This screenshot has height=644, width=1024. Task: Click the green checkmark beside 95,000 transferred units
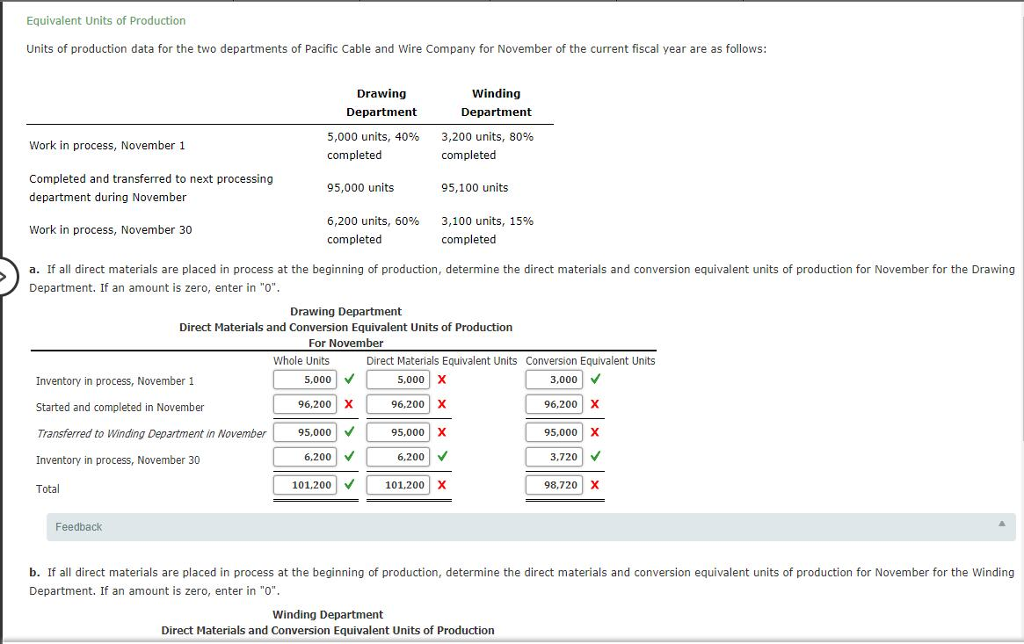349,432
